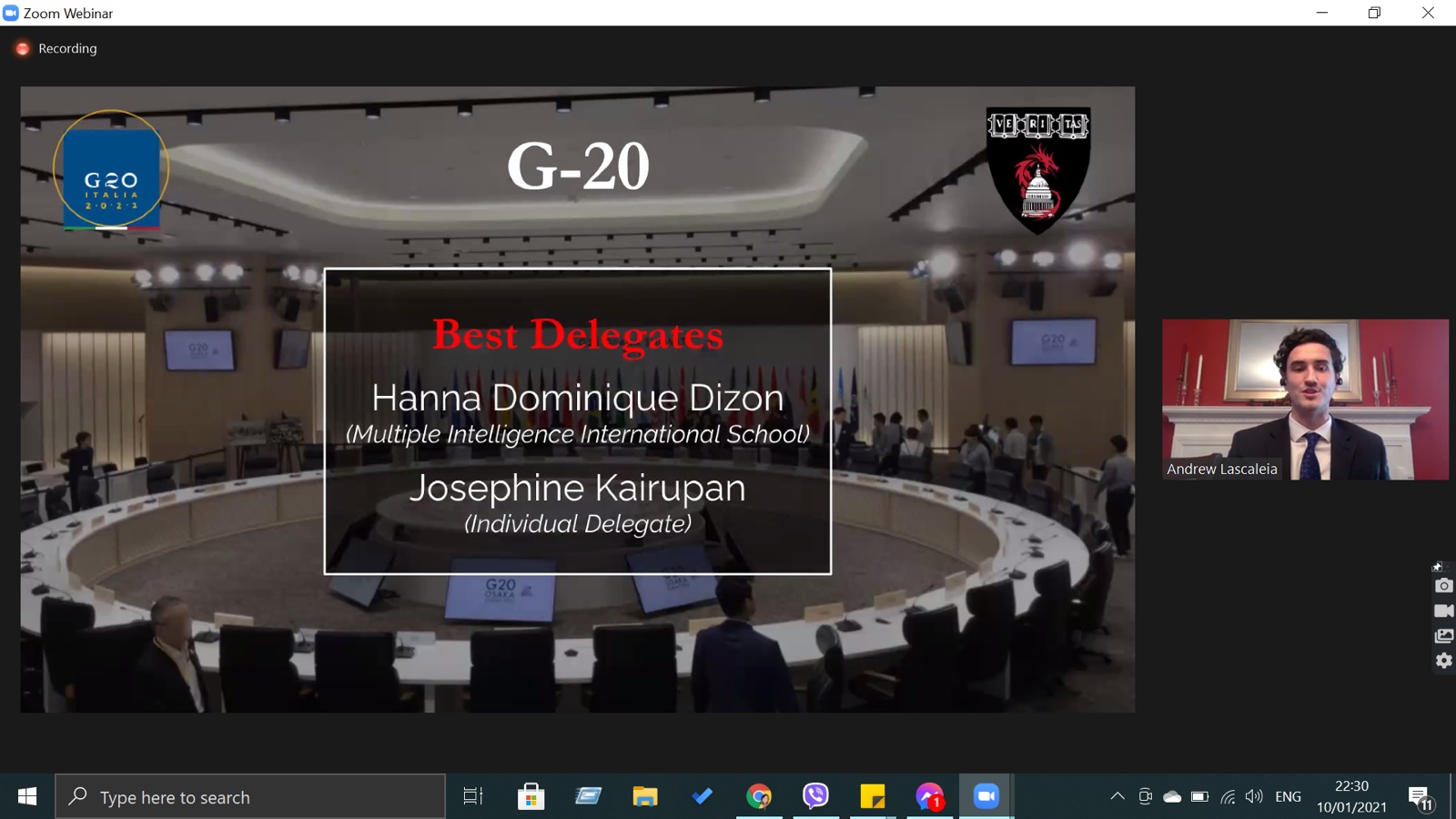Pin the capture widget with pin icon
The width and height of the screenshot is (1456, 819).
1437,567
